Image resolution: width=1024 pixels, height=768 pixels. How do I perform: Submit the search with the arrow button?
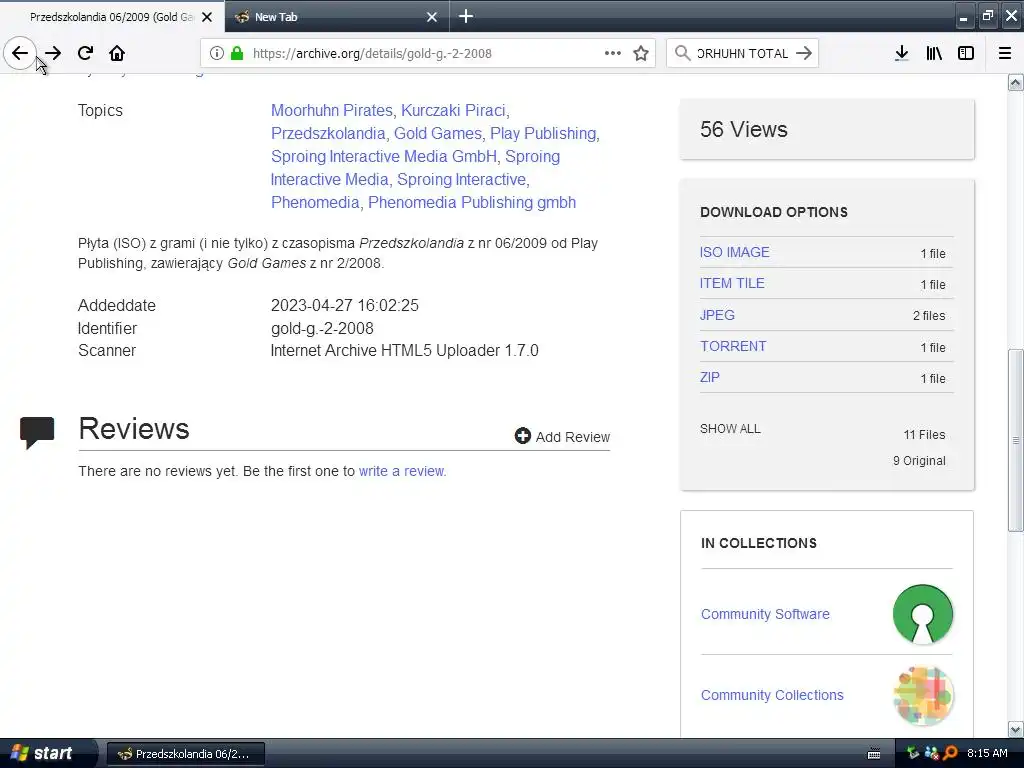[x=804, y=53]
